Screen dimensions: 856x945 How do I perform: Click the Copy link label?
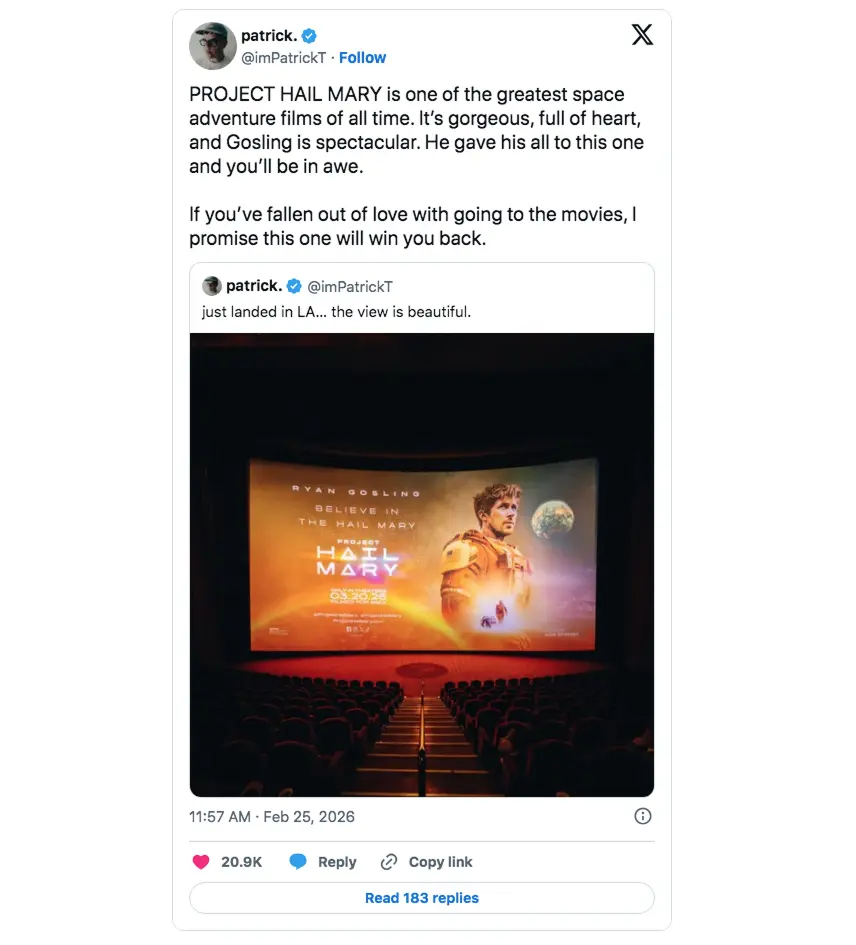pyautogui.click(x=441, y=862)
